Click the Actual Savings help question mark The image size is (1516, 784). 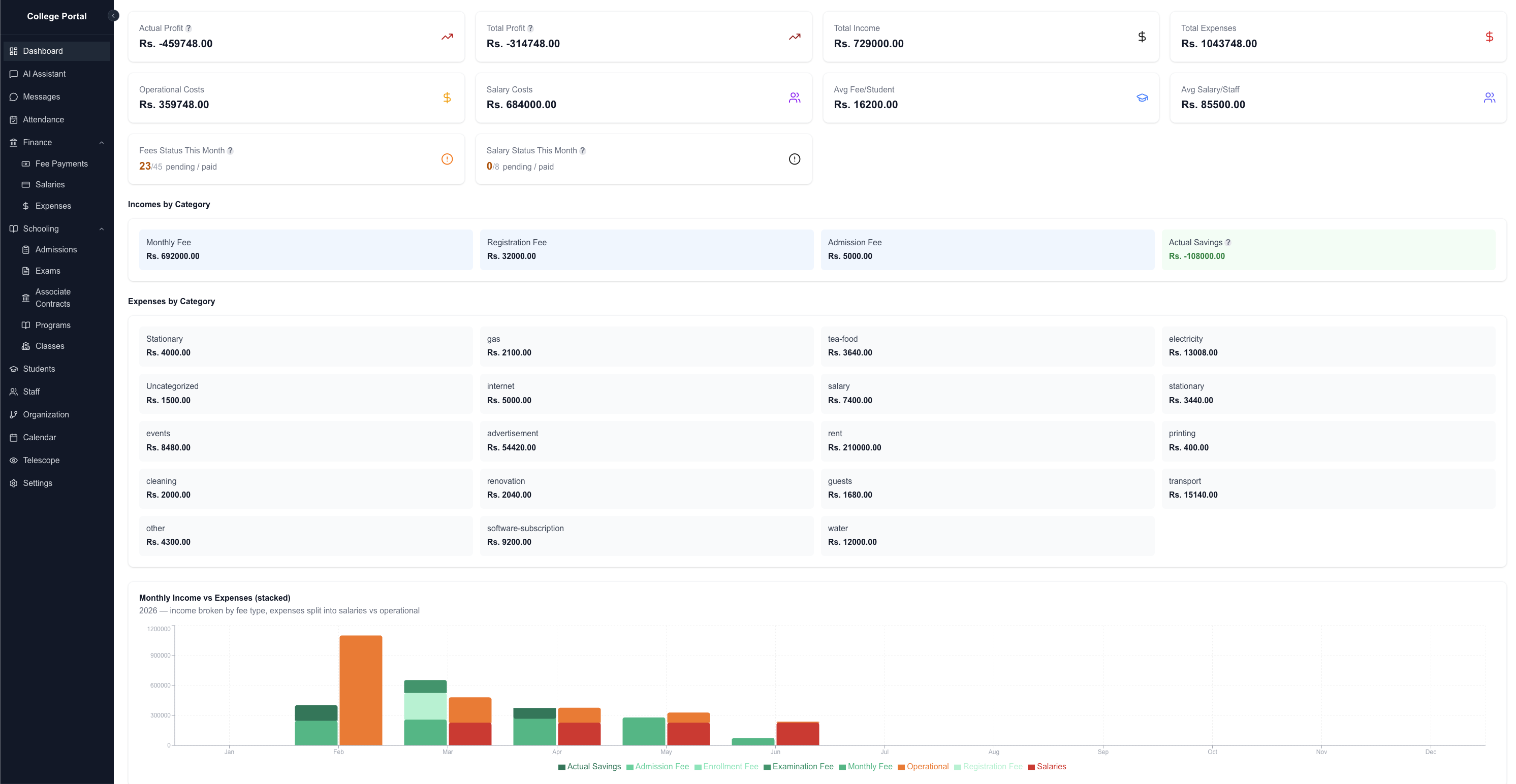point(1228,242)
